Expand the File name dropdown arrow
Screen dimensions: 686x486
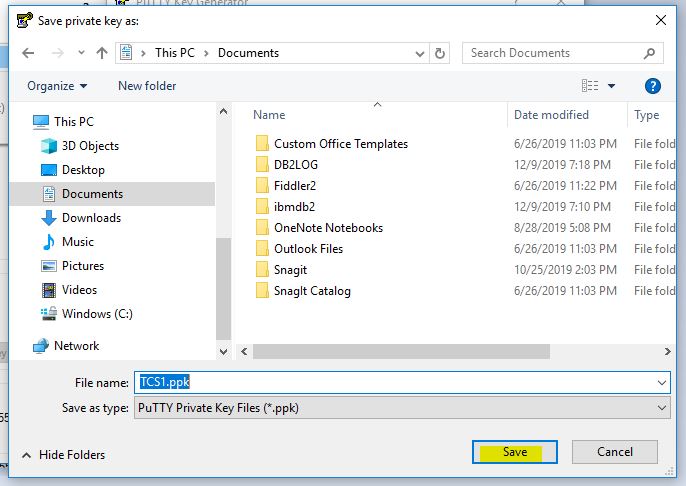(662, 383)
